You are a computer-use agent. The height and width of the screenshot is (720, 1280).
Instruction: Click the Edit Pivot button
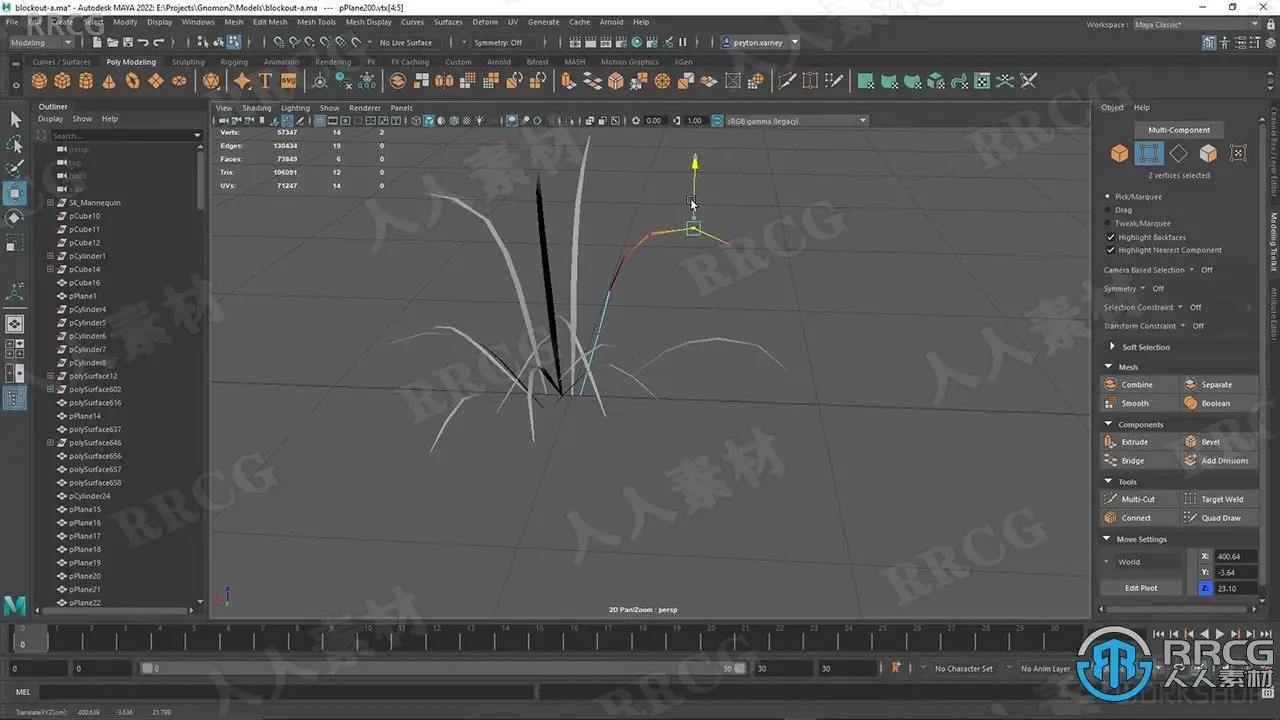click(x=1141, y=588)
